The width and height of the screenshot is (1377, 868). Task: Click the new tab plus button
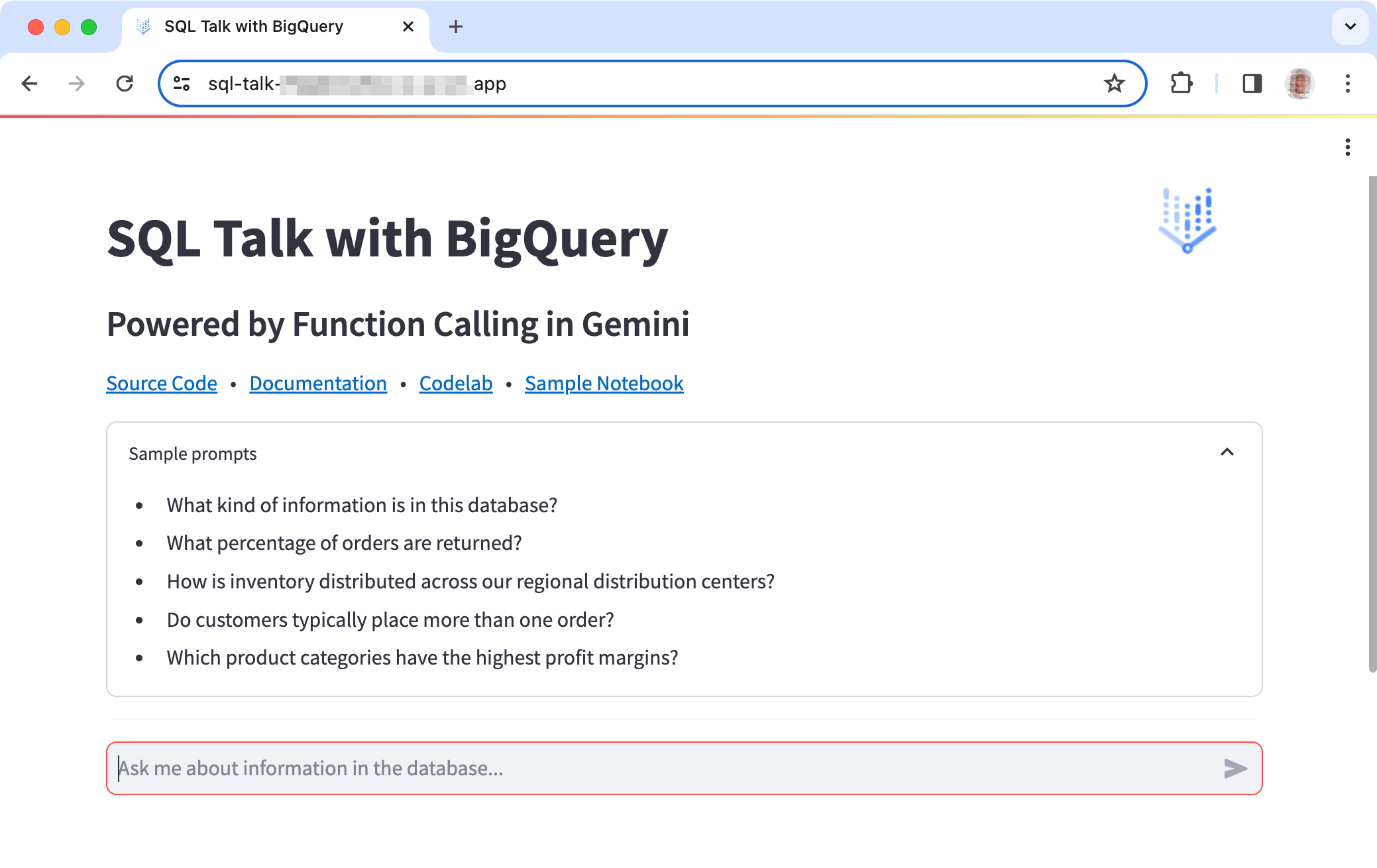pos(455,26)
